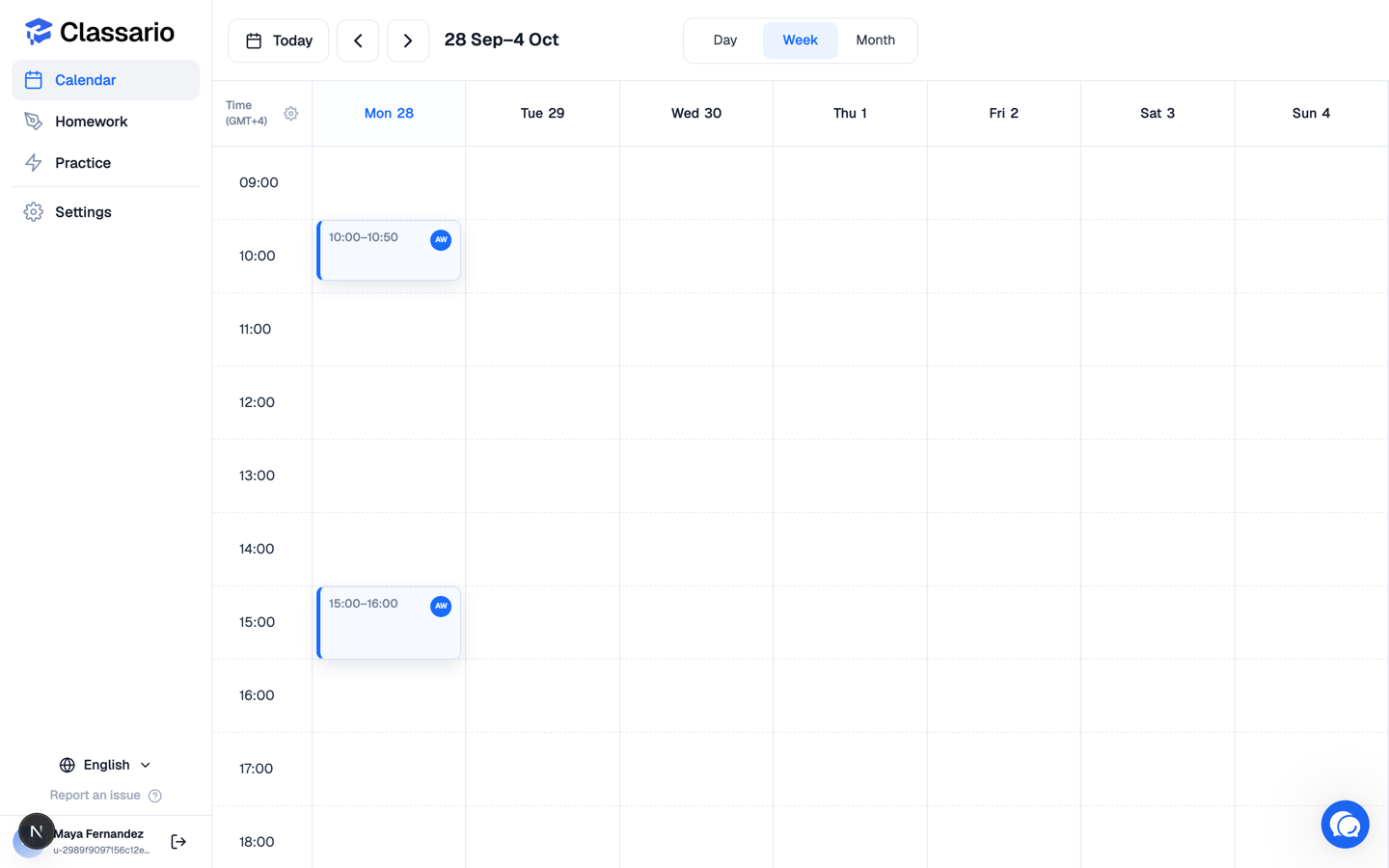The height and width of the screenshot is (868, 1389).
Task: Click the 28 Sep–4 Oct date range
Action: click(x=502, y=41)
